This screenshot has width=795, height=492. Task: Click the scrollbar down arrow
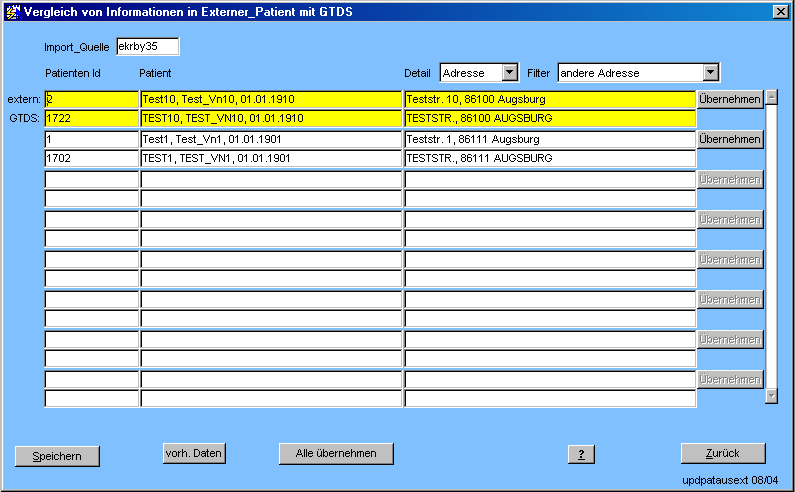tap(771, 396)
